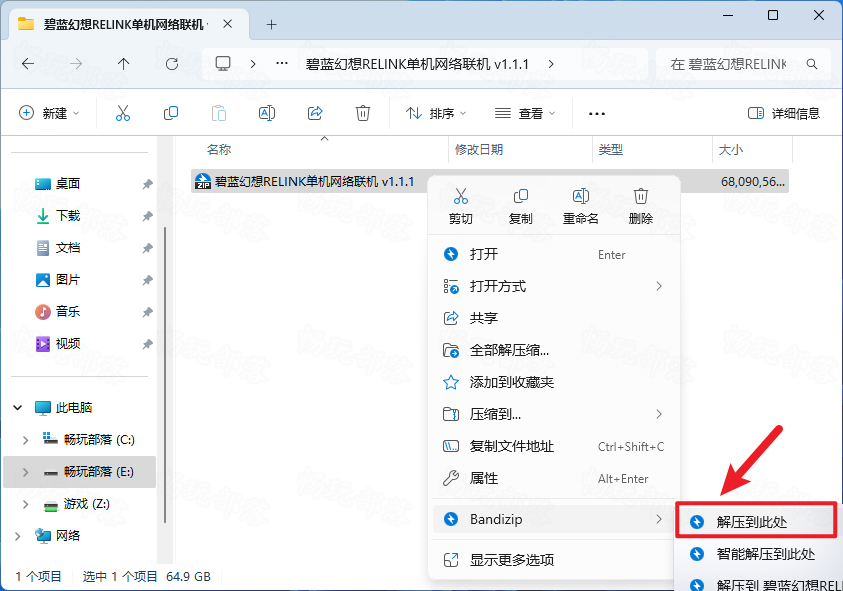Viewport: 843px width, 591px height.
Task: Click 复制 in the context menu
Action: click(520, 206)
